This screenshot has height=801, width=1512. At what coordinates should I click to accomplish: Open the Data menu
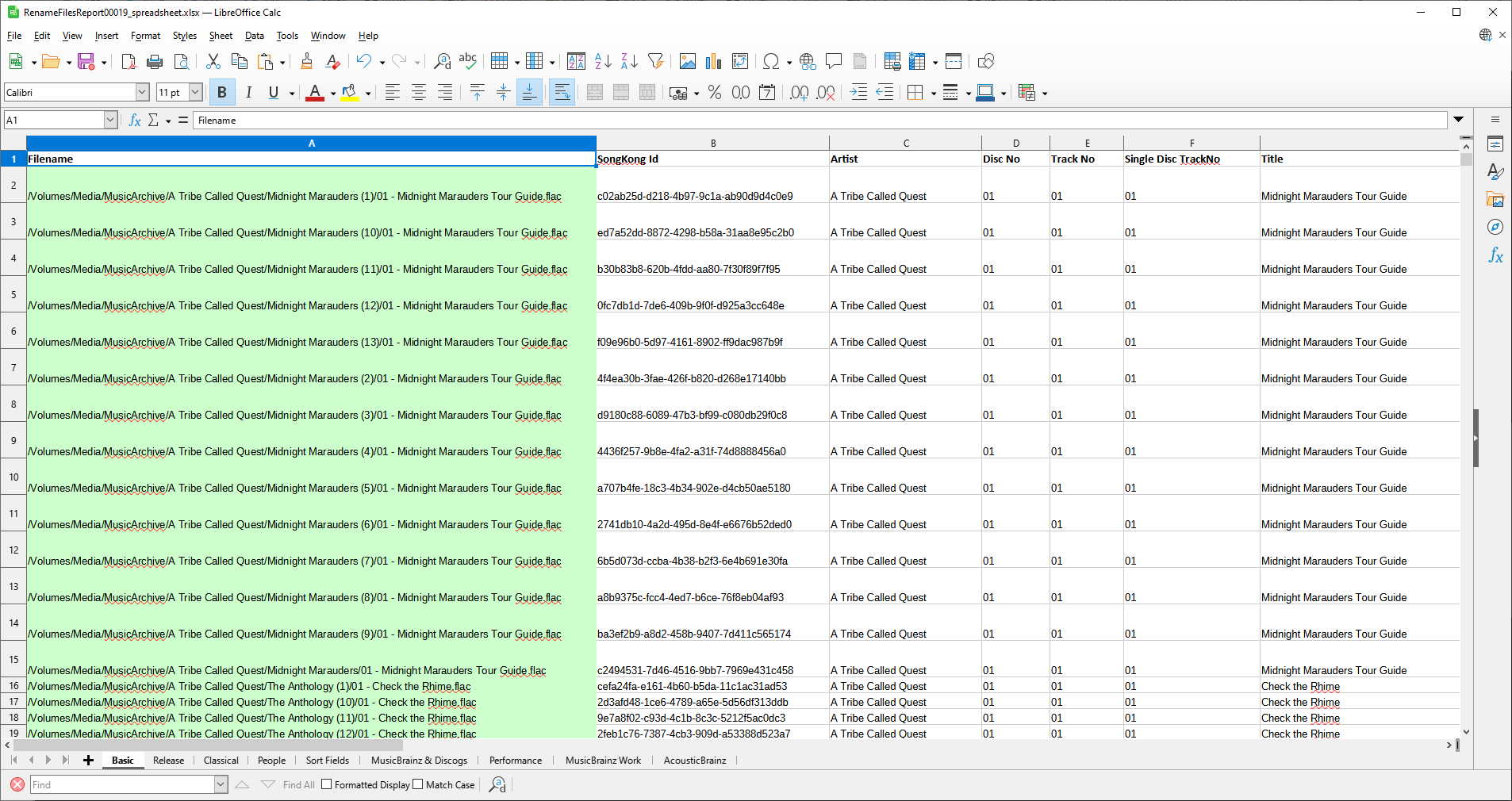tap(255, 36)
